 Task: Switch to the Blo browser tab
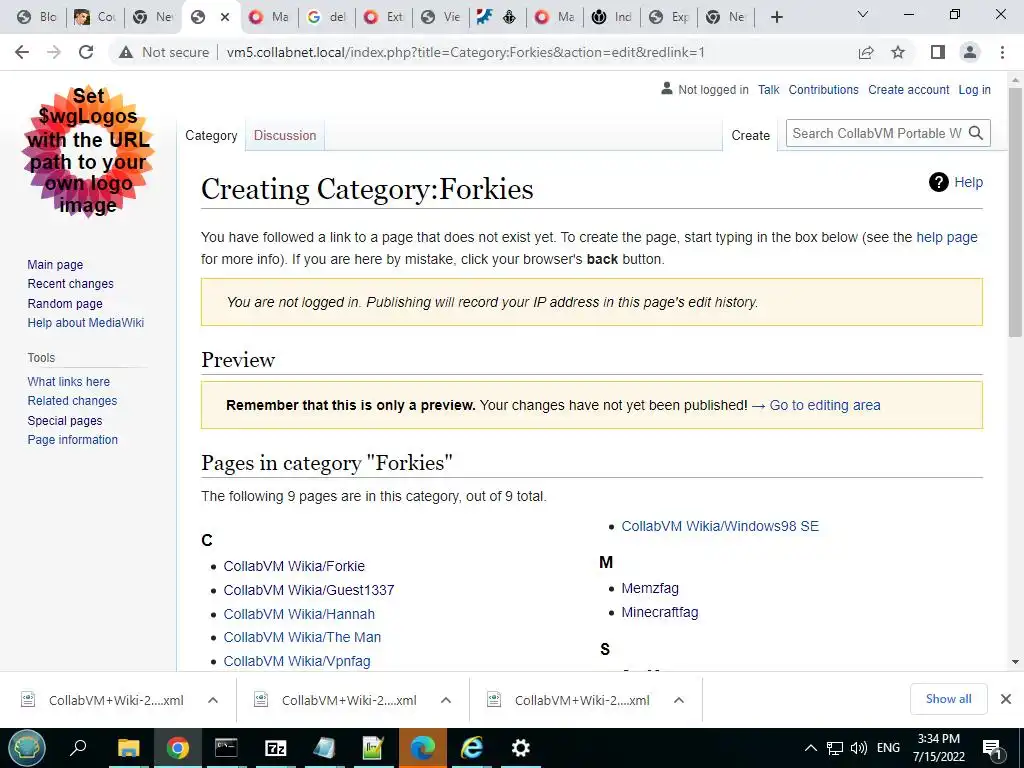click(x=37, y=17)
